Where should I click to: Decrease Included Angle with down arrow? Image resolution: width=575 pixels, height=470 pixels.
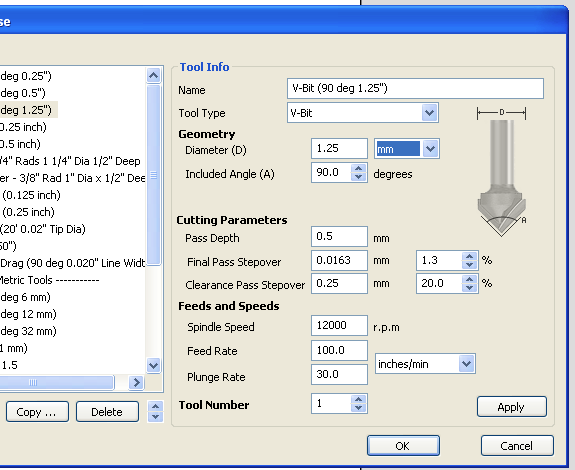358,177
